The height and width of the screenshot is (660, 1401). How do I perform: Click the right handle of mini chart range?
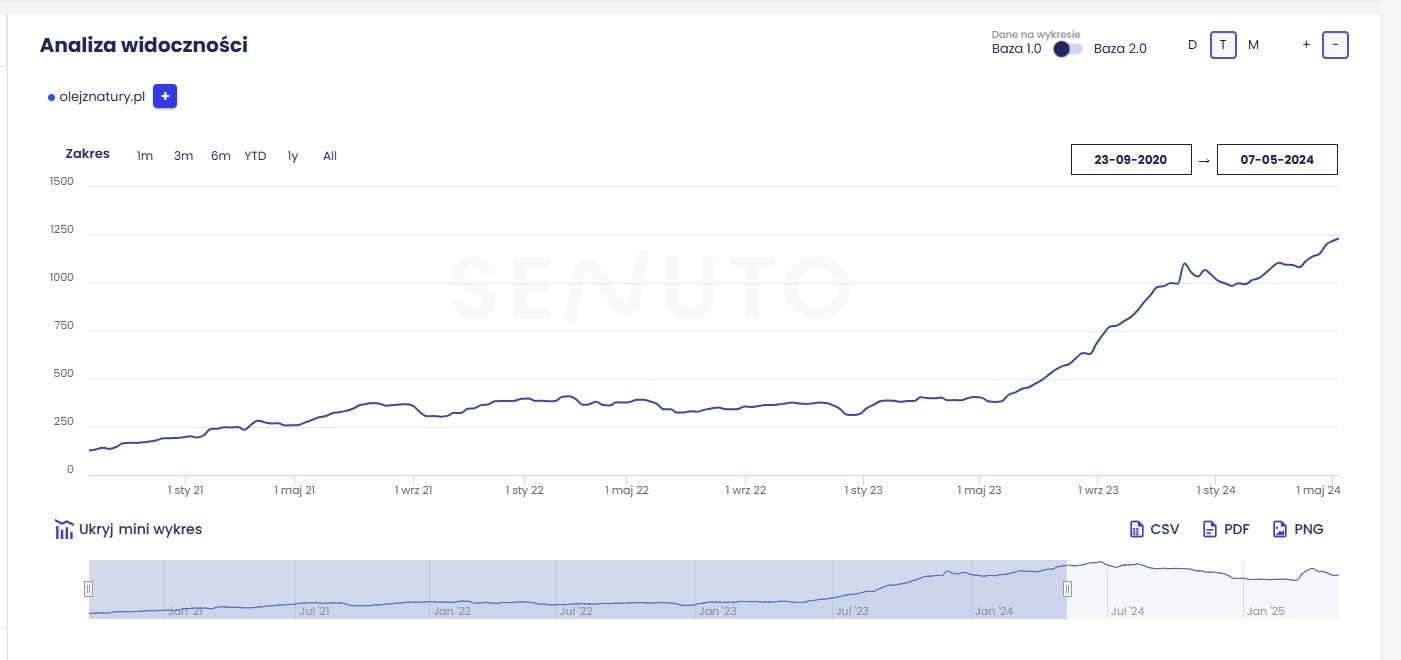click(x=1067, y=589)
